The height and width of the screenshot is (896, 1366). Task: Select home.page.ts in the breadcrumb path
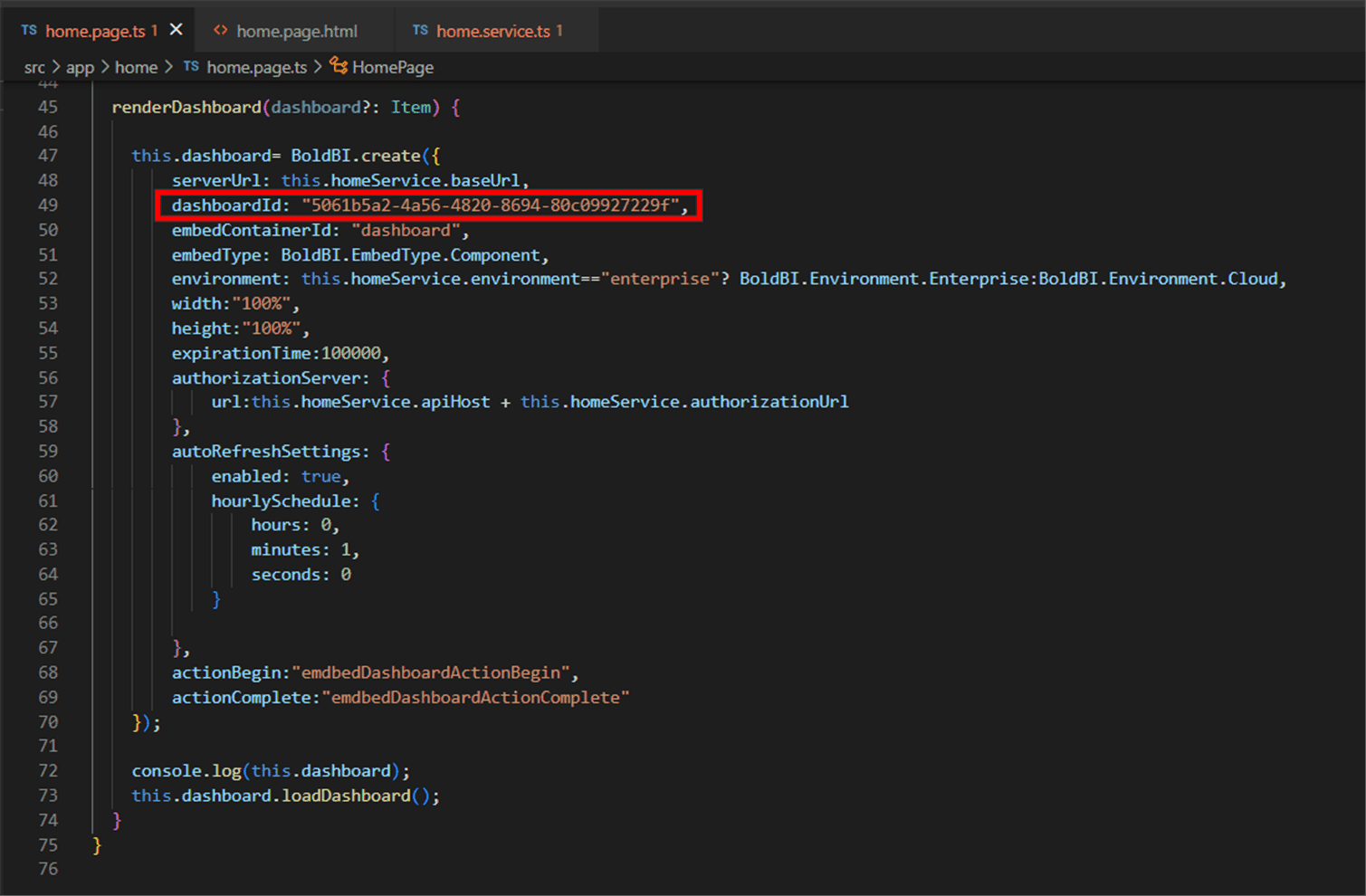coord(256,68)
